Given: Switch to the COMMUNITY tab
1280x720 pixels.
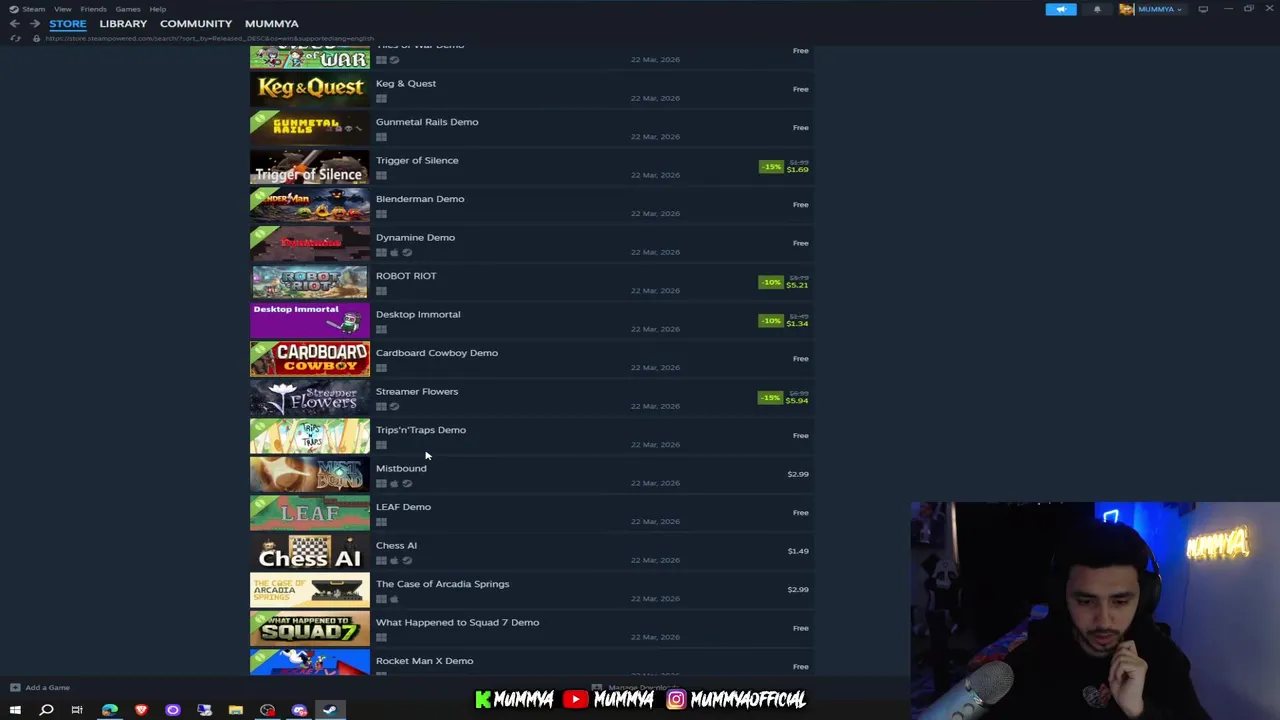Looking at the screenshot, I should click(x=196, y=23).
